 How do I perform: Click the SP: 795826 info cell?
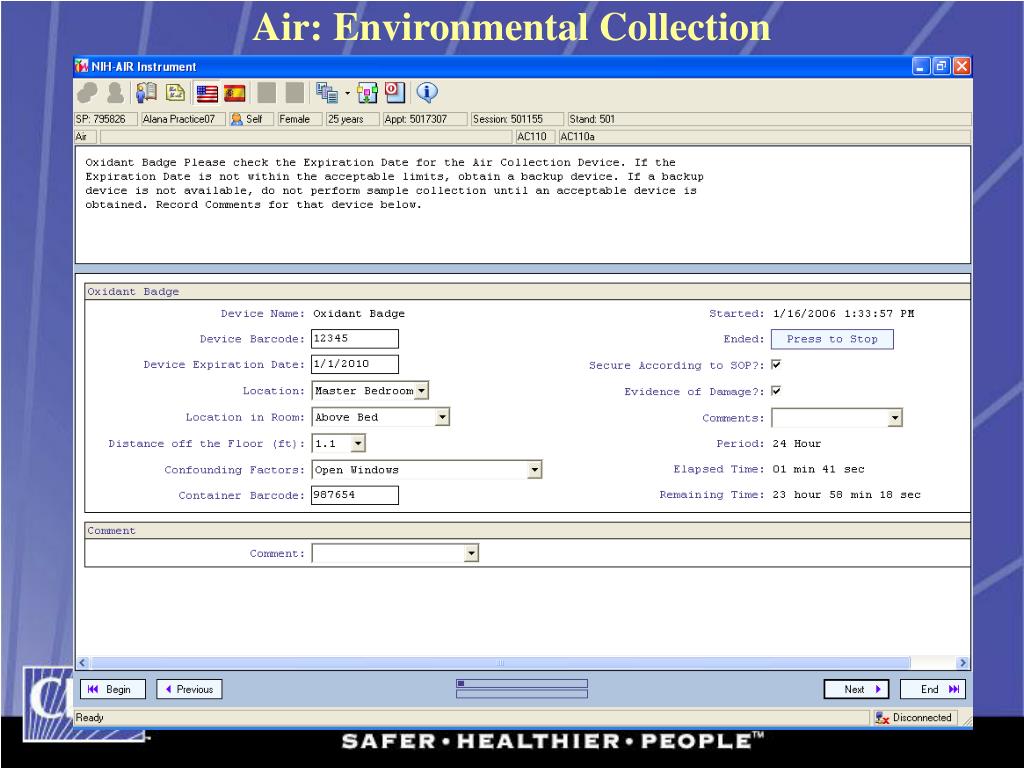[x=106, y=119]
